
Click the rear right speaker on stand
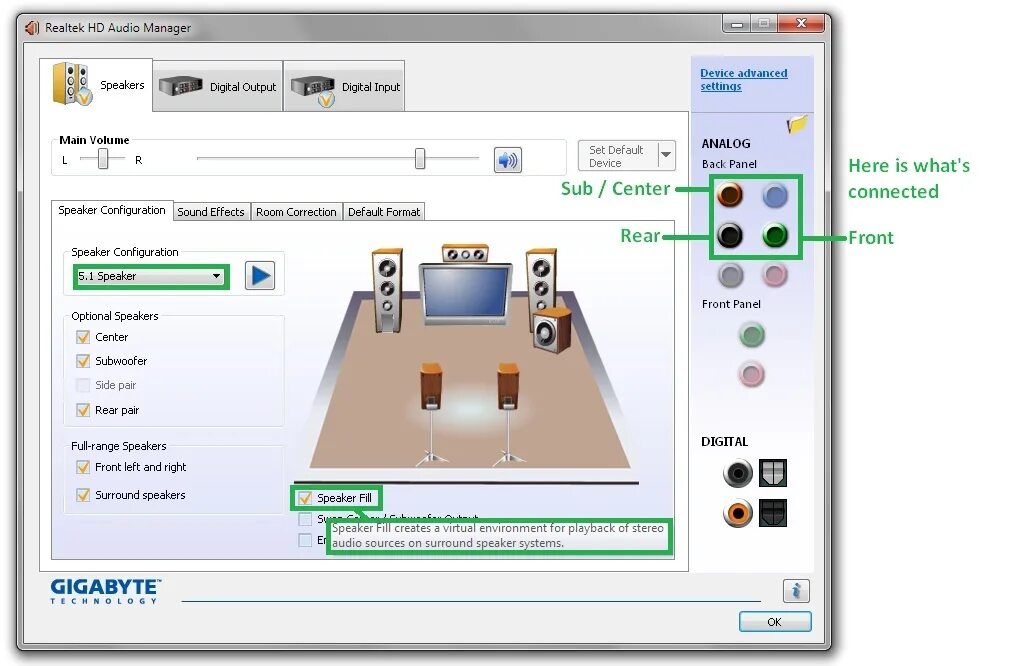click(x=508, y=414)
